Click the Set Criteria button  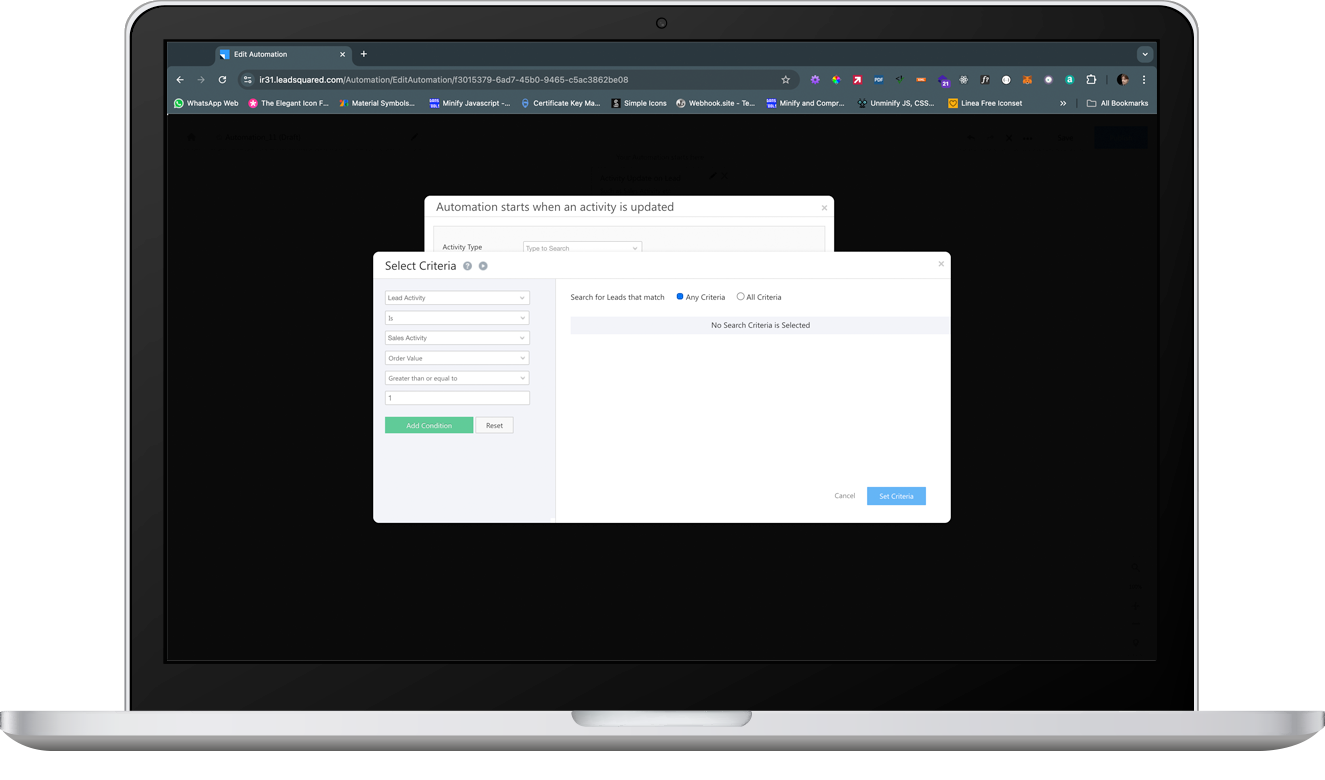[896, 496]
